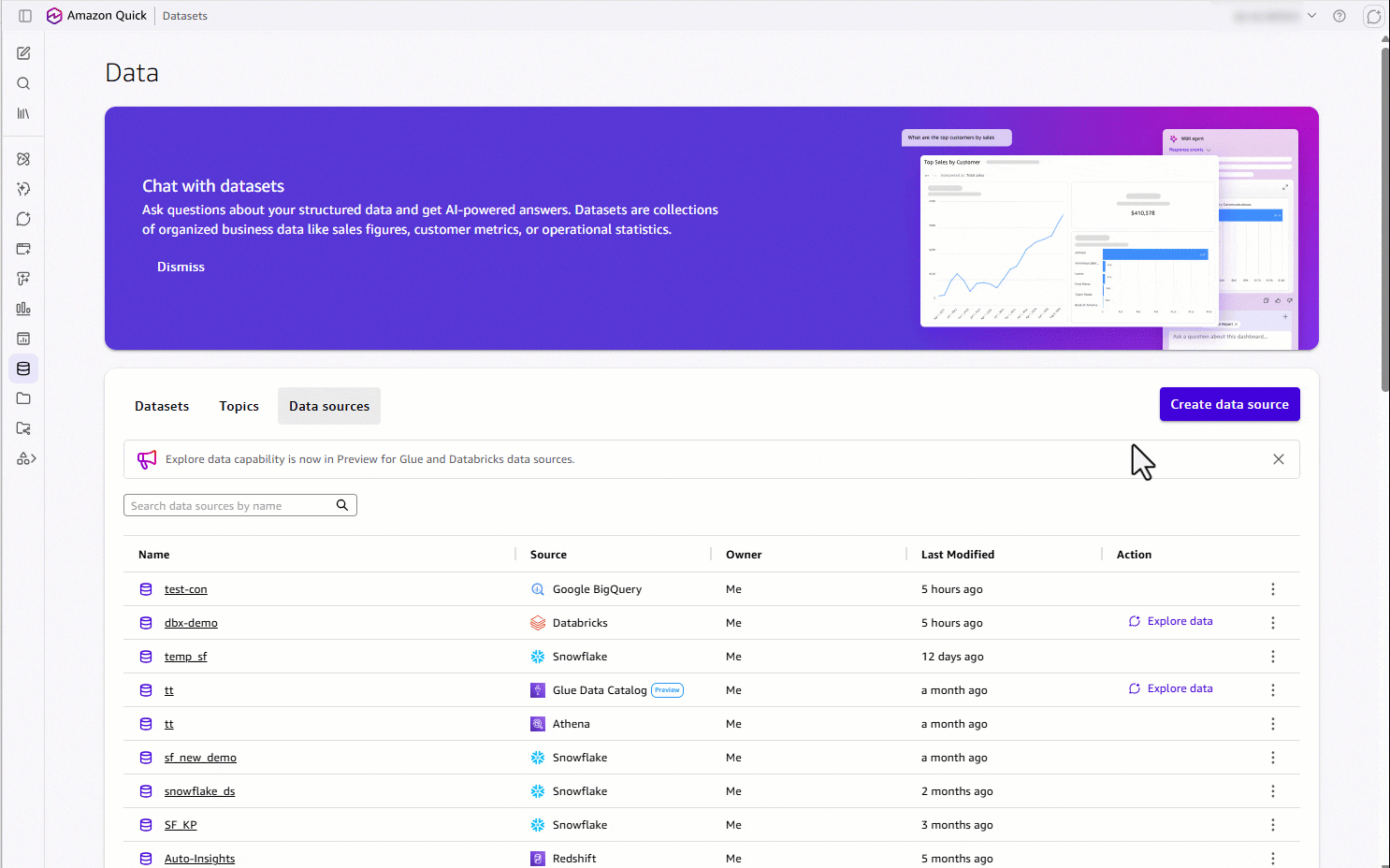Click the Owner column header

pyautogui.click(x=744, y=555)
